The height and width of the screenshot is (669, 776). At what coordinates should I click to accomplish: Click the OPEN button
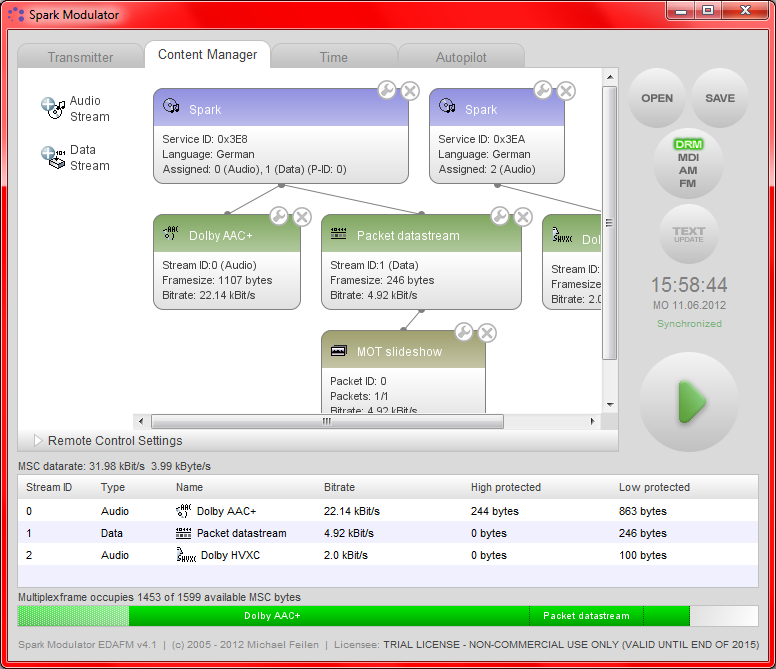[x=657, y=98]
